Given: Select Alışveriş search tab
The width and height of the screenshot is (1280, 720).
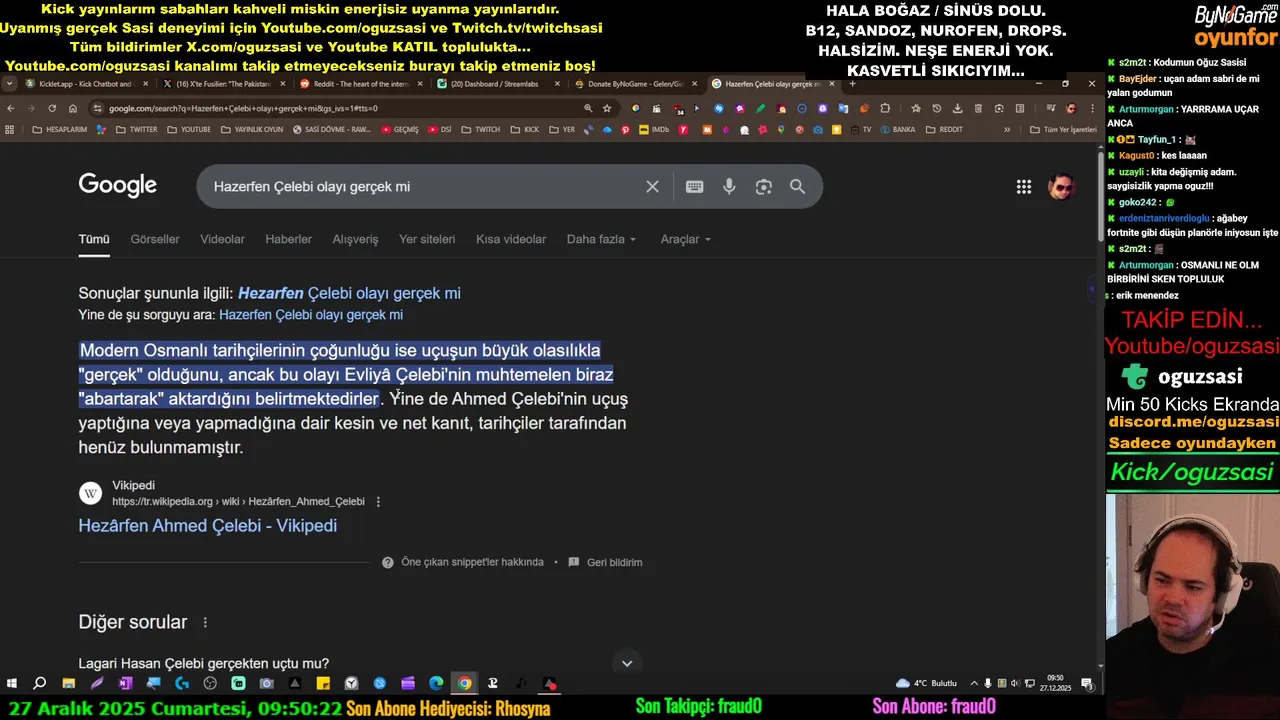Looking at the screenshot, I should (355, 239).
